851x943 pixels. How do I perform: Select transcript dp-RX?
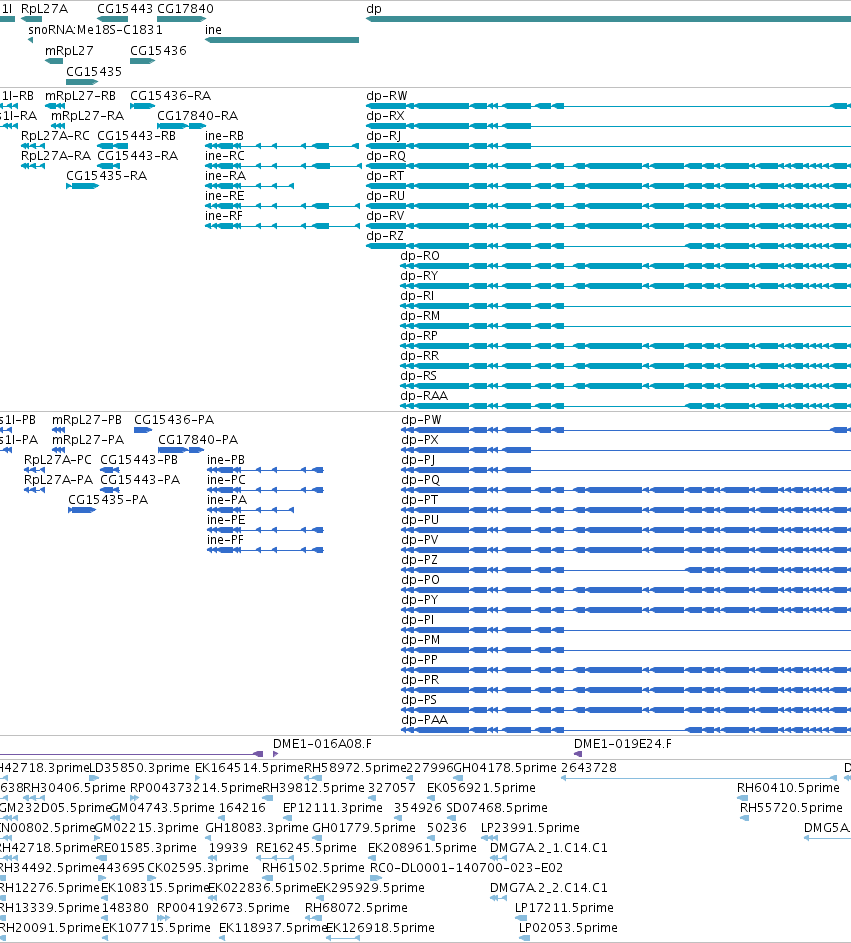click(x=386, y=115)
